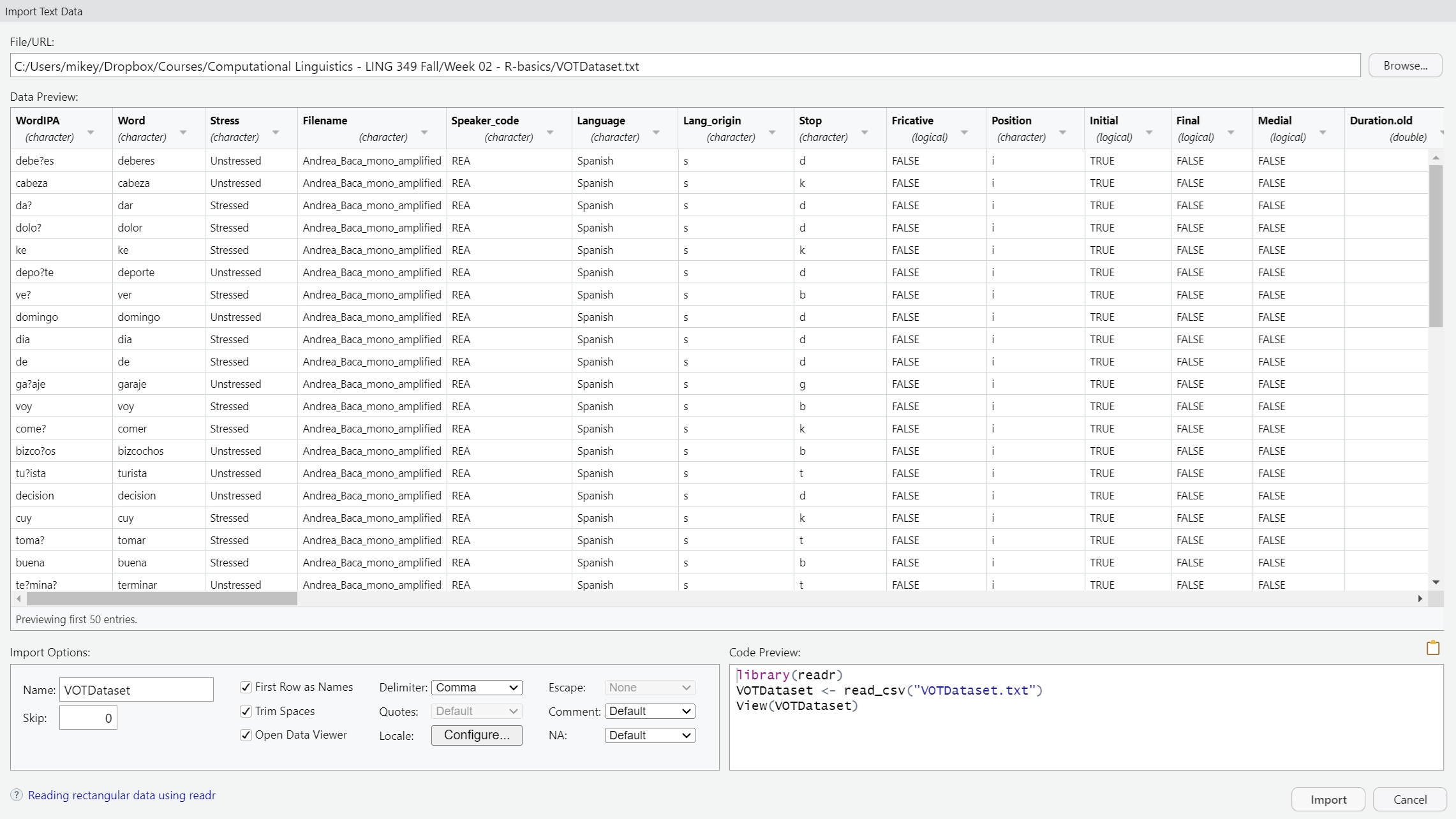Open the WordIPA column menu arrow
The height and width of the screenshot is (819, 1456).
click(x=91, y=131)
